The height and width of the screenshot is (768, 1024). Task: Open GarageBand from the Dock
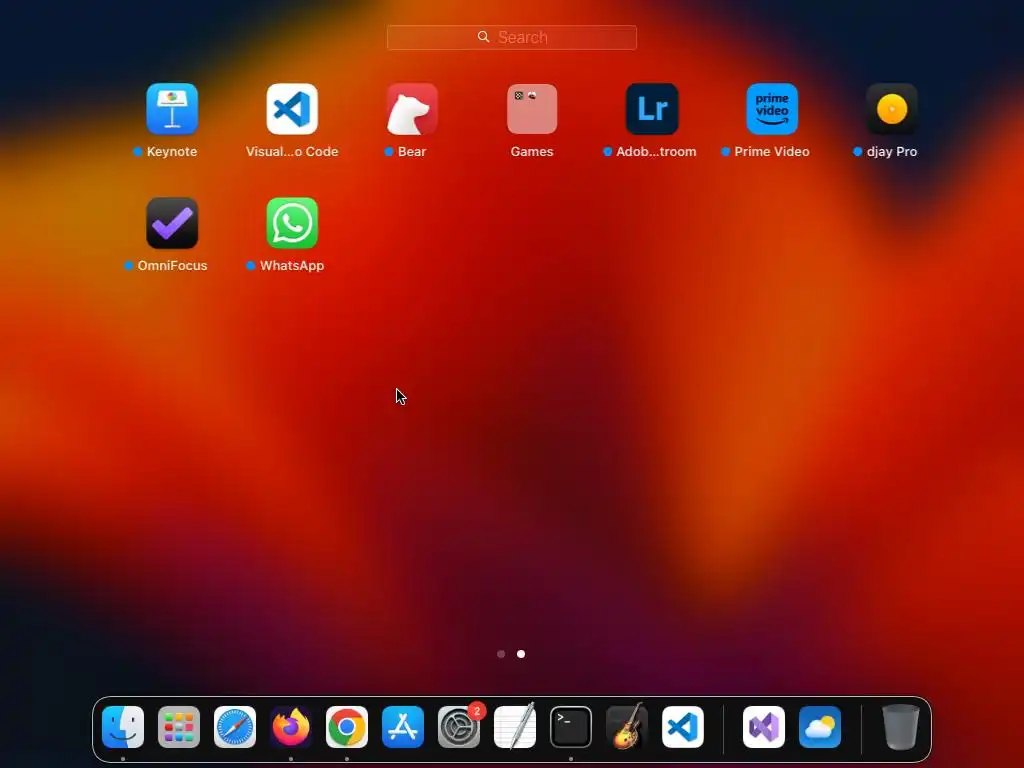(x=627, y=727)
